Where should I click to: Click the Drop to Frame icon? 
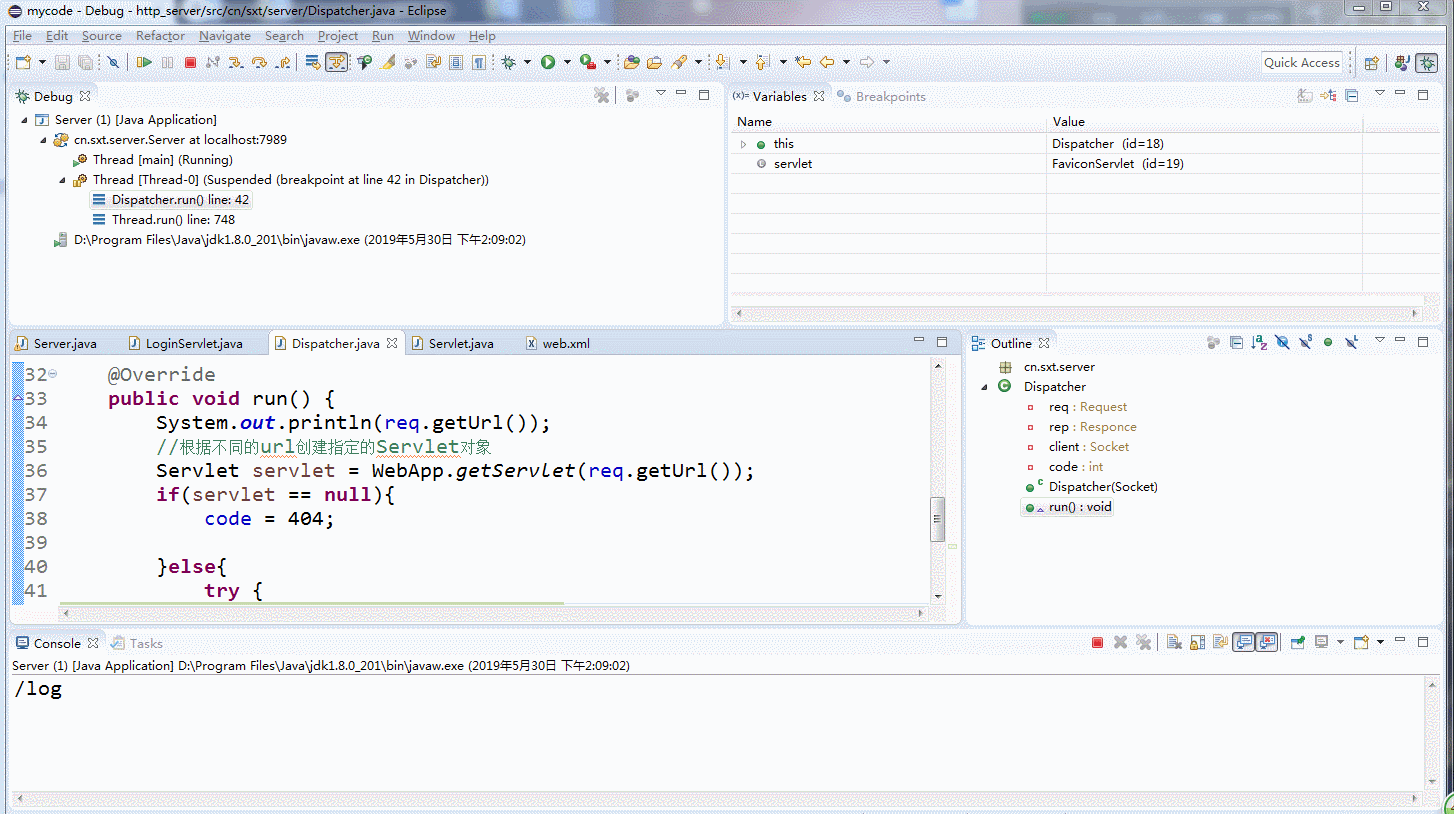pos(313,62)
